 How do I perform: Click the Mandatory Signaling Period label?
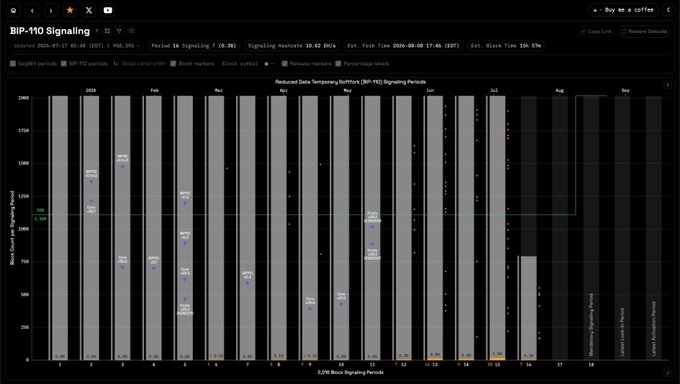point(591,325)
